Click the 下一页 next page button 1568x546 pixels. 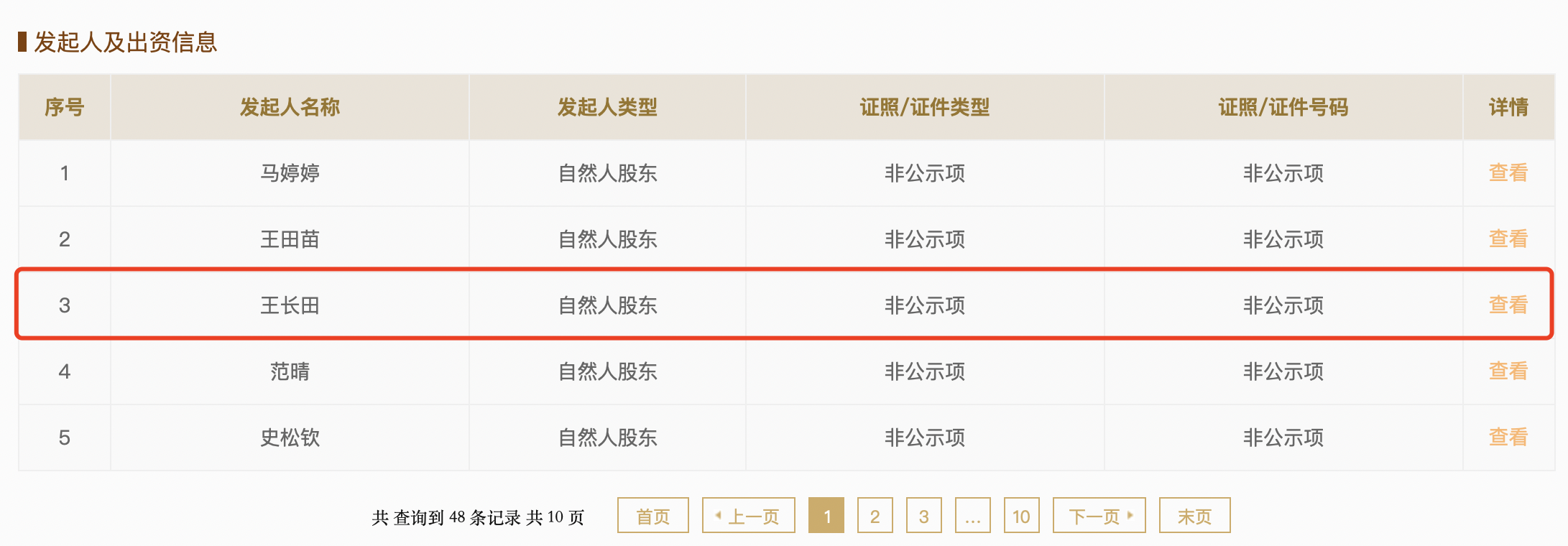tap(1099, 516)
